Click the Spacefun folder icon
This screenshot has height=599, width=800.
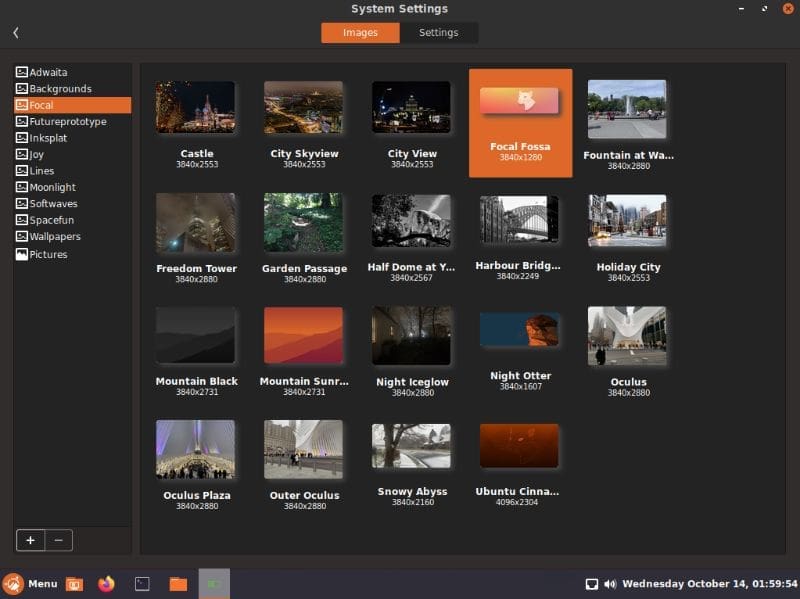tap(21, 220)
